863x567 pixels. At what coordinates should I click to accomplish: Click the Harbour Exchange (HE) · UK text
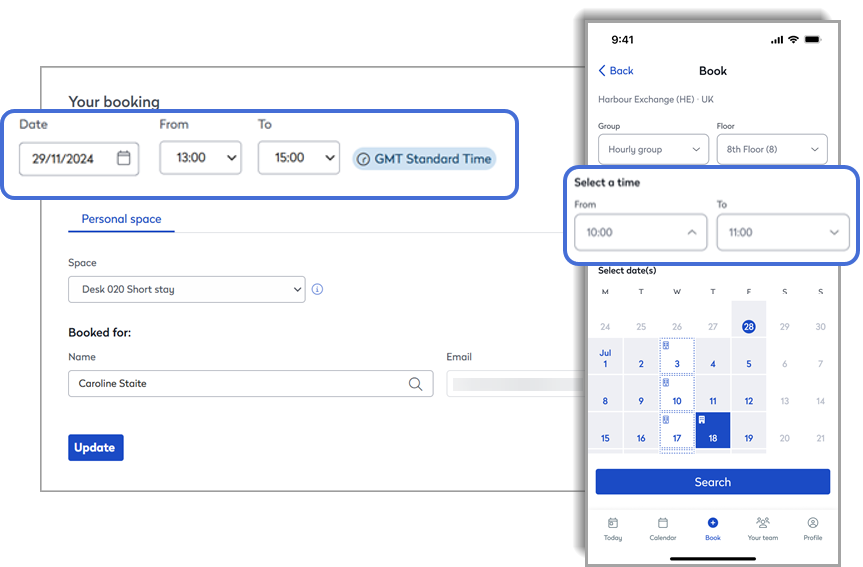tap(656, 100)
